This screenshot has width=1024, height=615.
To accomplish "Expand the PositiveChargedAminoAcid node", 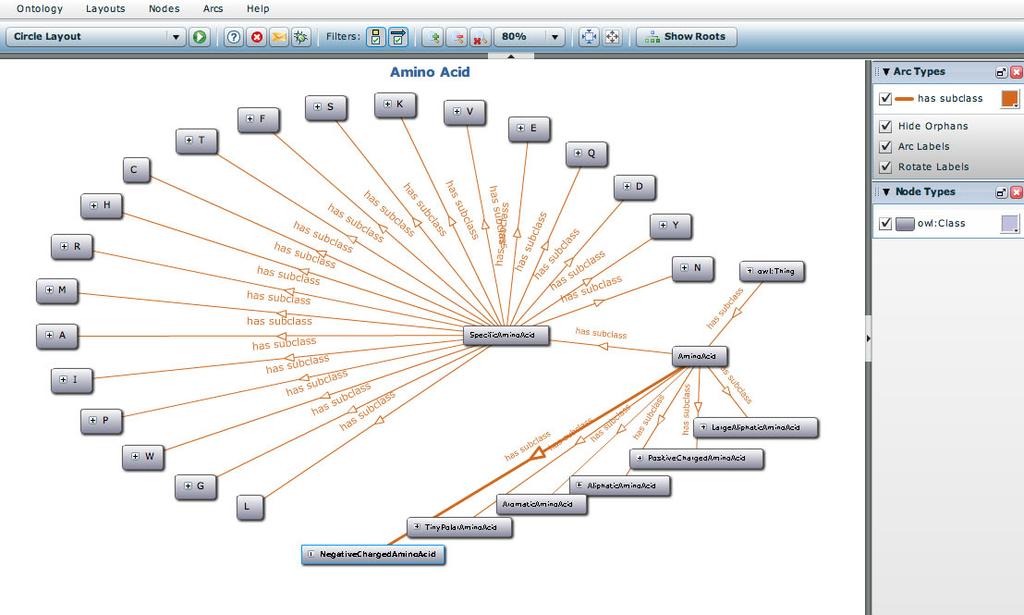I will pyautogui.click(x=640, y=458).
